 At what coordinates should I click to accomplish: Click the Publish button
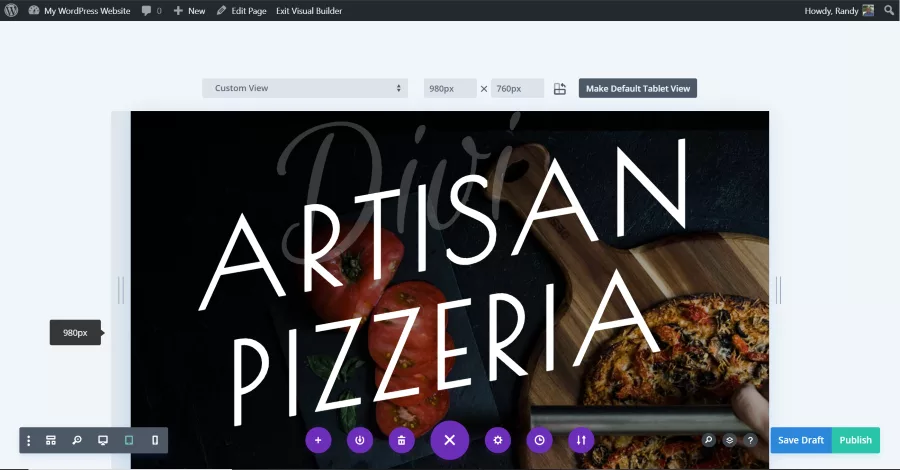(x=855, y=440)
